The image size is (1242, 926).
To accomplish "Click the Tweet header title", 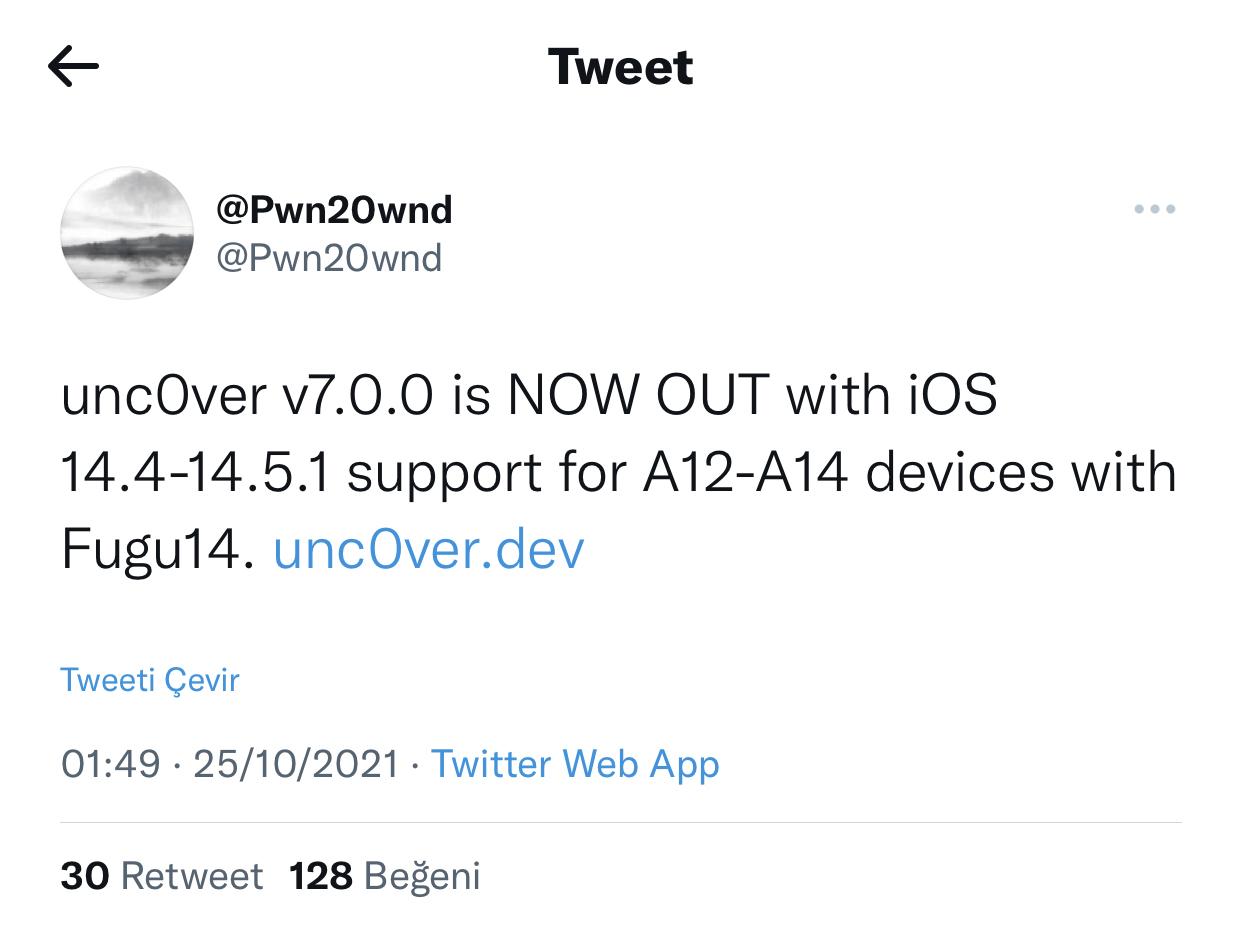I will 621,67.
